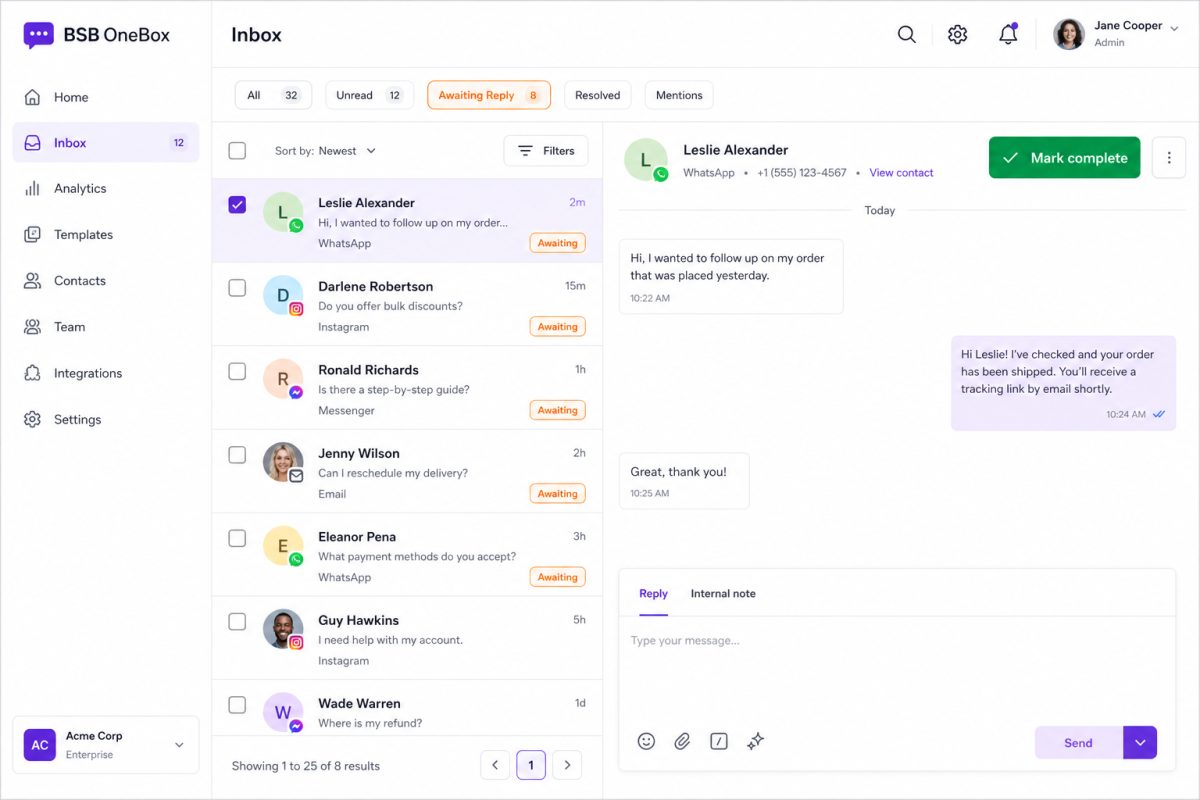
Task: Check Darlene Robertson's conversation checkbox
Action: [x=237, y=288]
